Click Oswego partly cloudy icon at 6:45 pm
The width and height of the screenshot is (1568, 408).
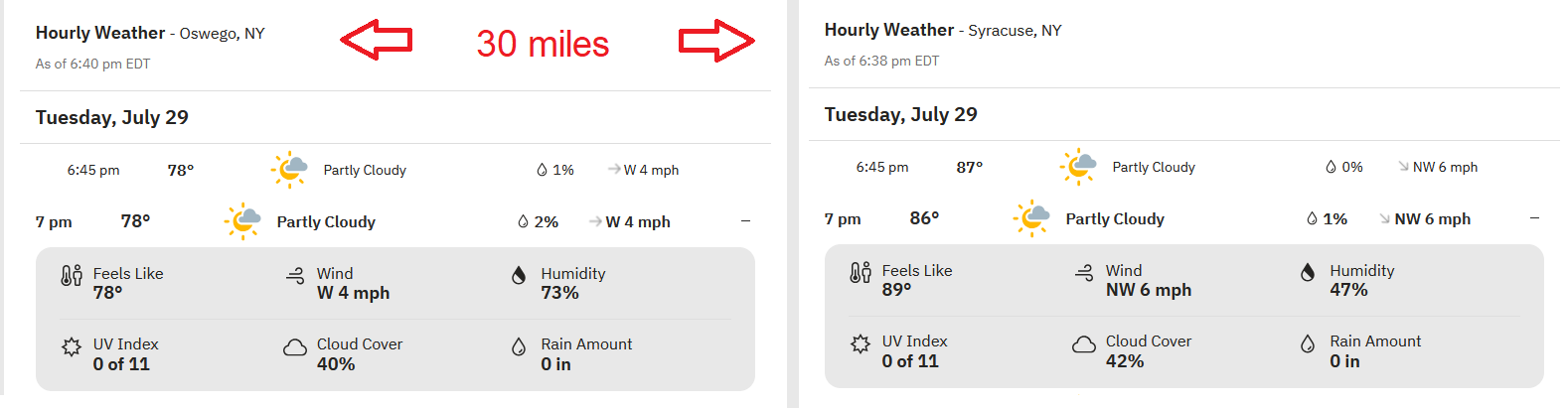[289, 170]
